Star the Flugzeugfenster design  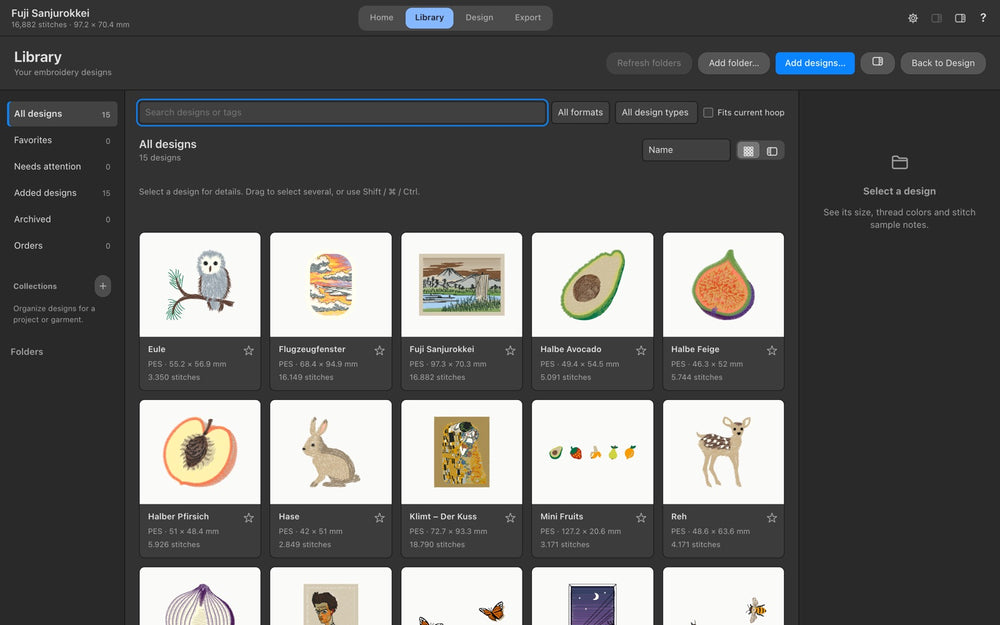tap(379, 350)
